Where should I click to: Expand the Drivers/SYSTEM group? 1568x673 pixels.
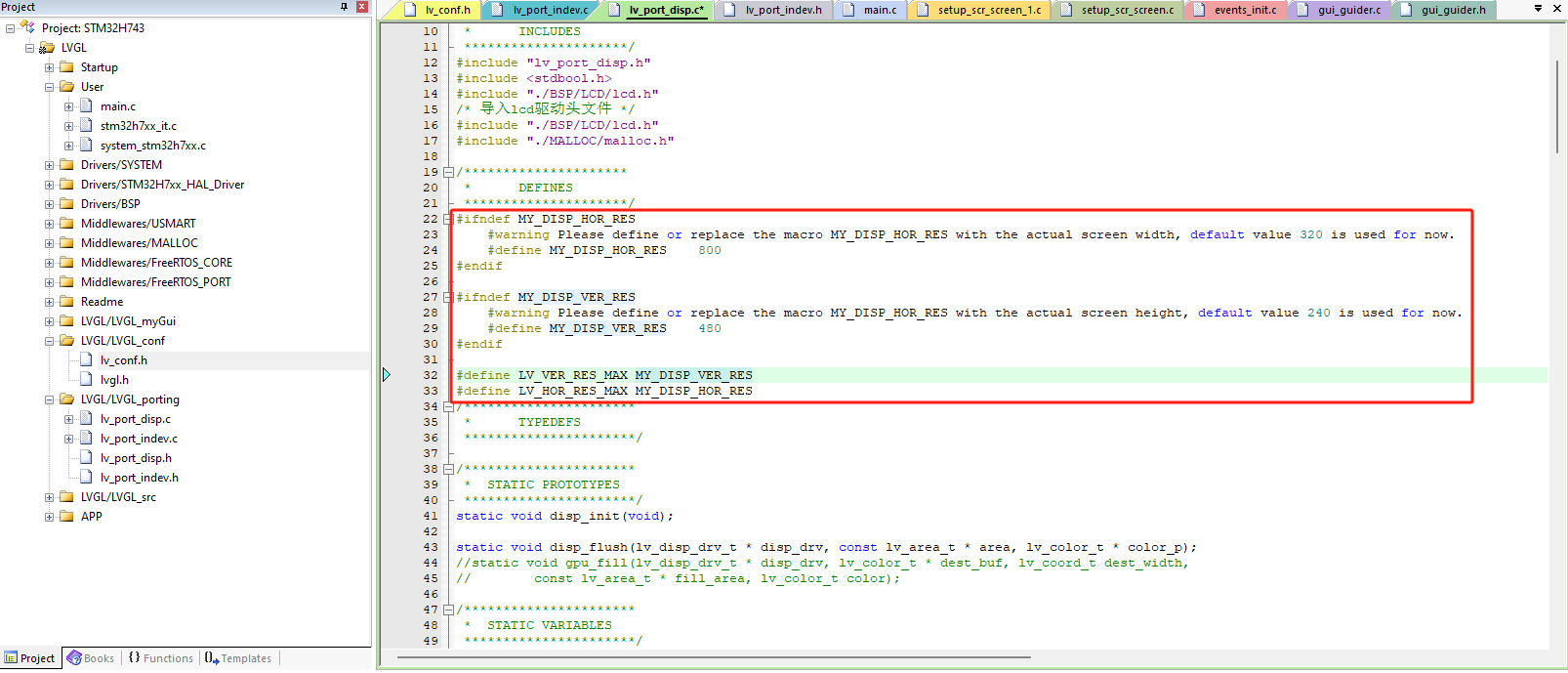pos(49,165)
